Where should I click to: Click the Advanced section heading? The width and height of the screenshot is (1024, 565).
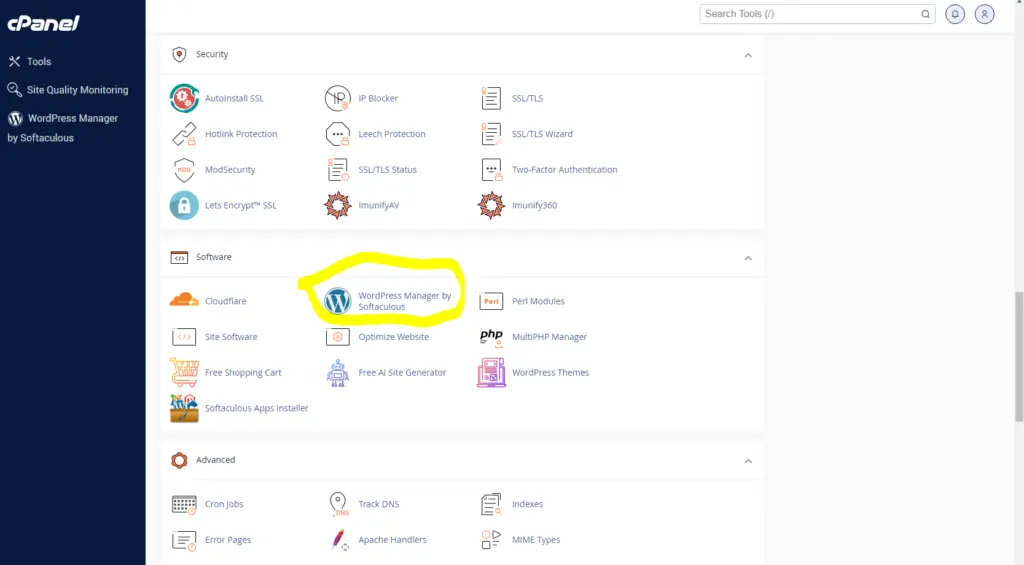click(215, 460)
